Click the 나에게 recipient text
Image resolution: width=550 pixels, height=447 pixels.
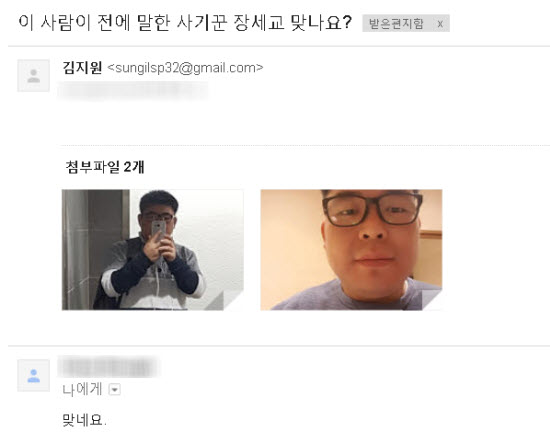(82, 389)
